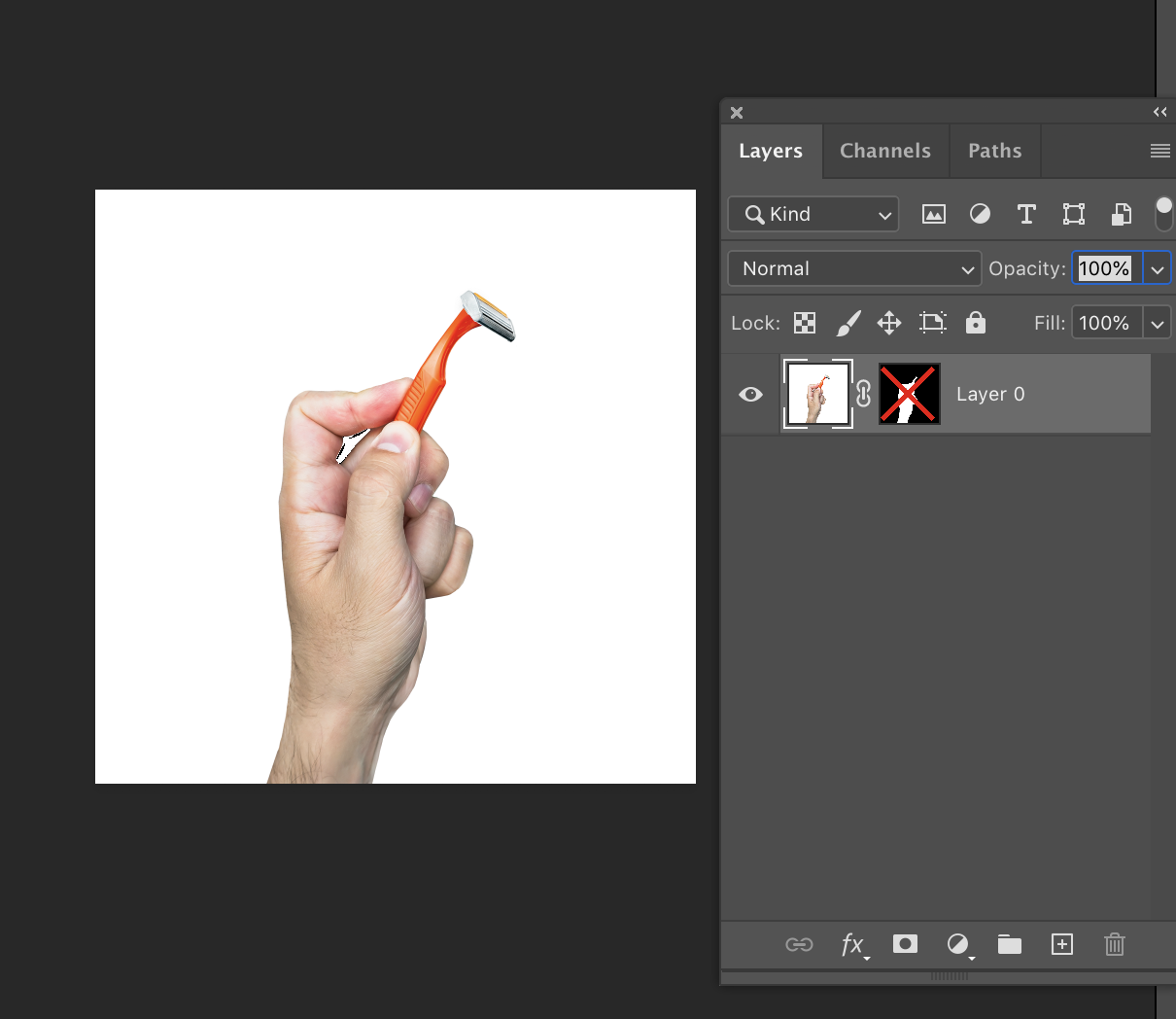
Task: Switch to the Channels tab
Action: pyautogui.click(x=884, y=151)
